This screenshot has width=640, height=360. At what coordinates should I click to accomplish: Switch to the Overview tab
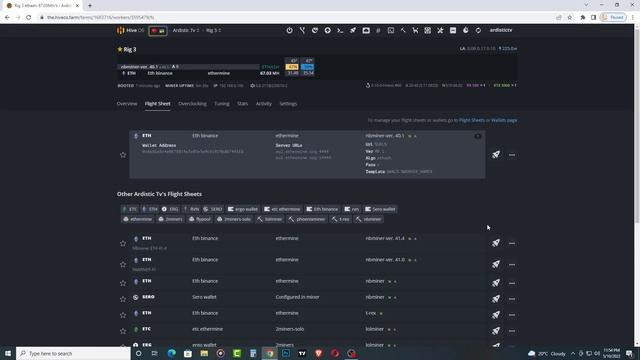127,104
